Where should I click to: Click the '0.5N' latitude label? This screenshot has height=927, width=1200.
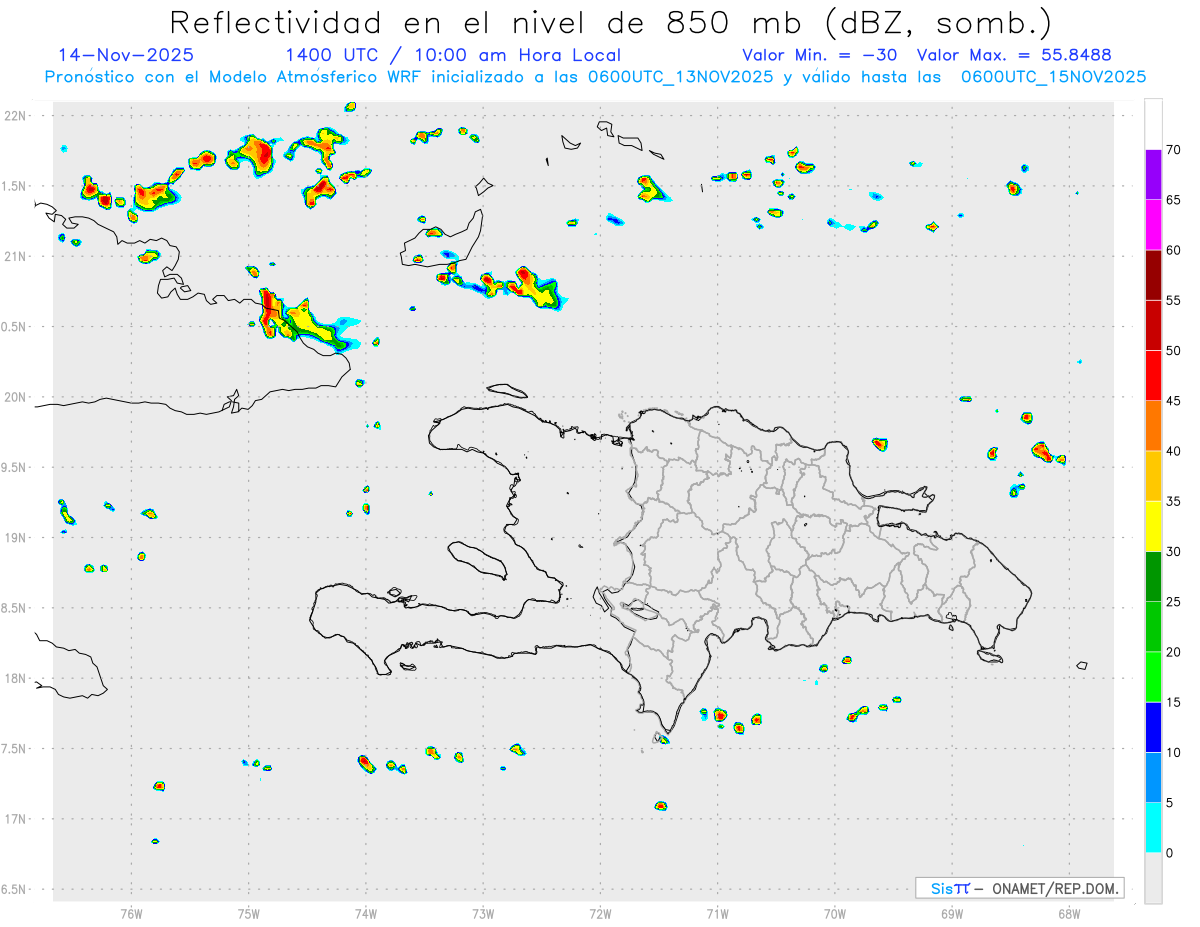pyautogui.click(x=15, y=327)
